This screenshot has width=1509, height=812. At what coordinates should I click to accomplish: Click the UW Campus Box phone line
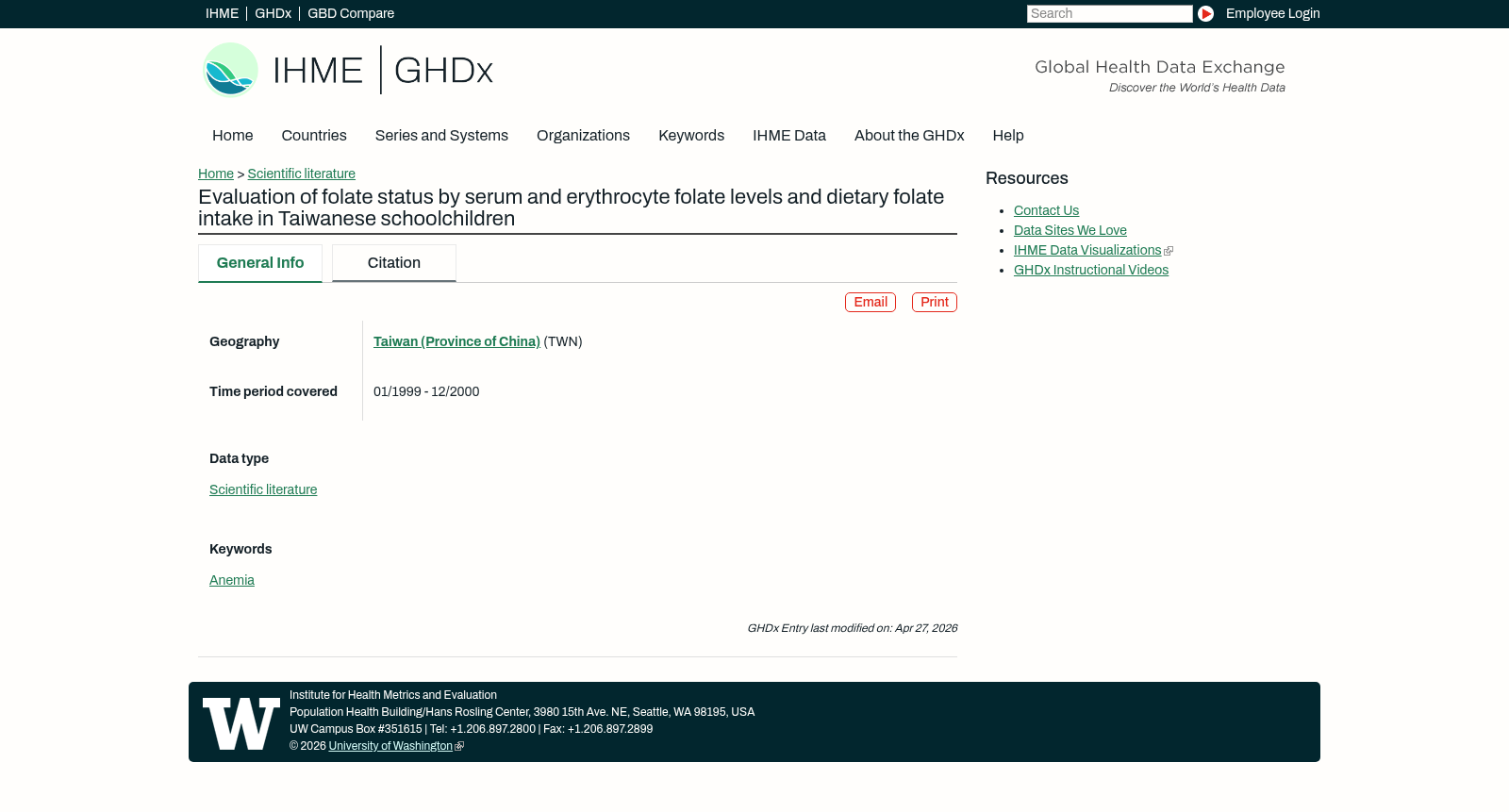tap(471, 729)
